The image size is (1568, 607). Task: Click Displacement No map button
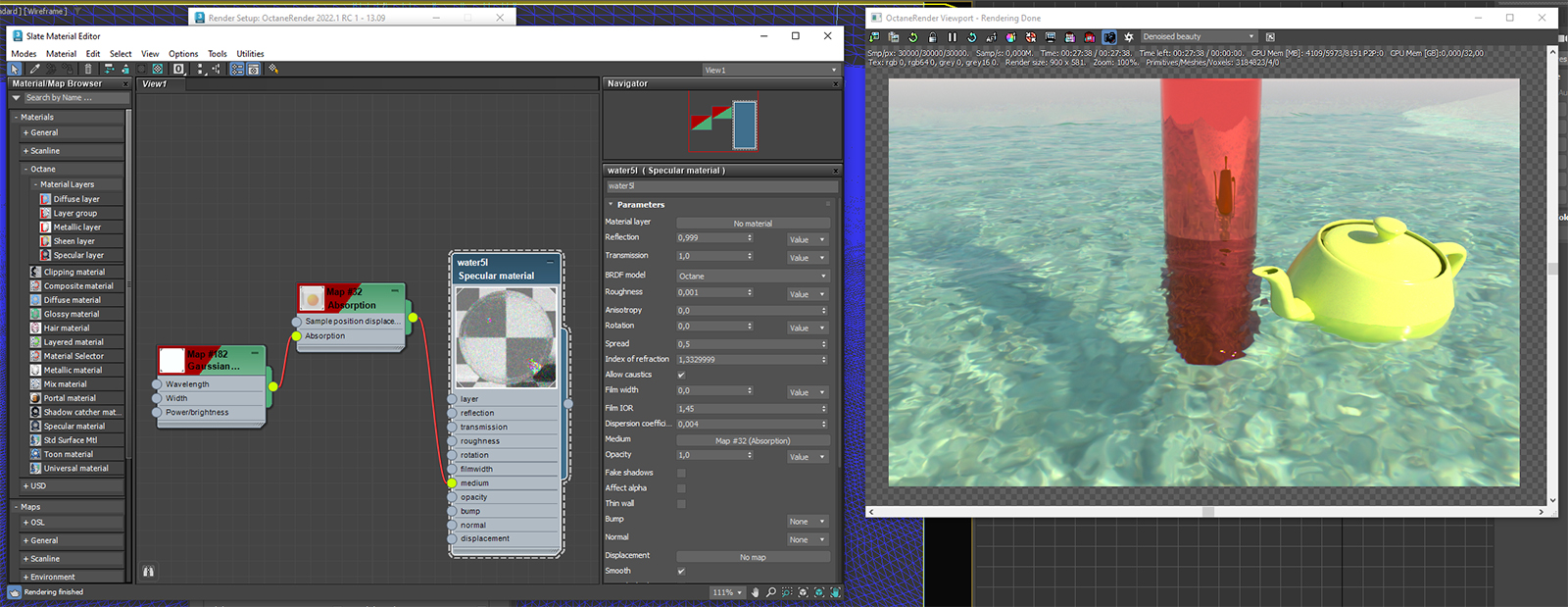(753, 557)
